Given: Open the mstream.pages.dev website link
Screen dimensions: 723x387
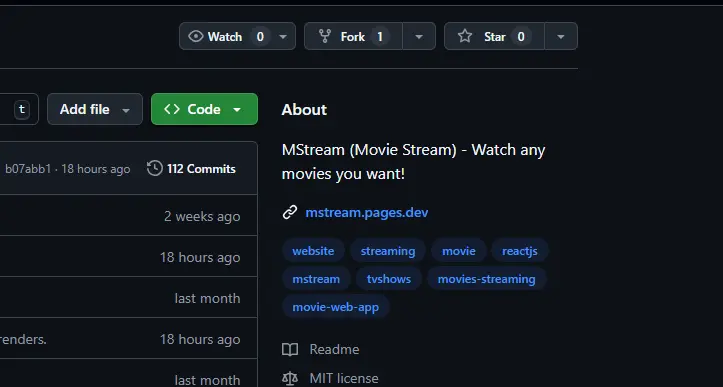Looking at the screenshot, I should click(367, 212).
